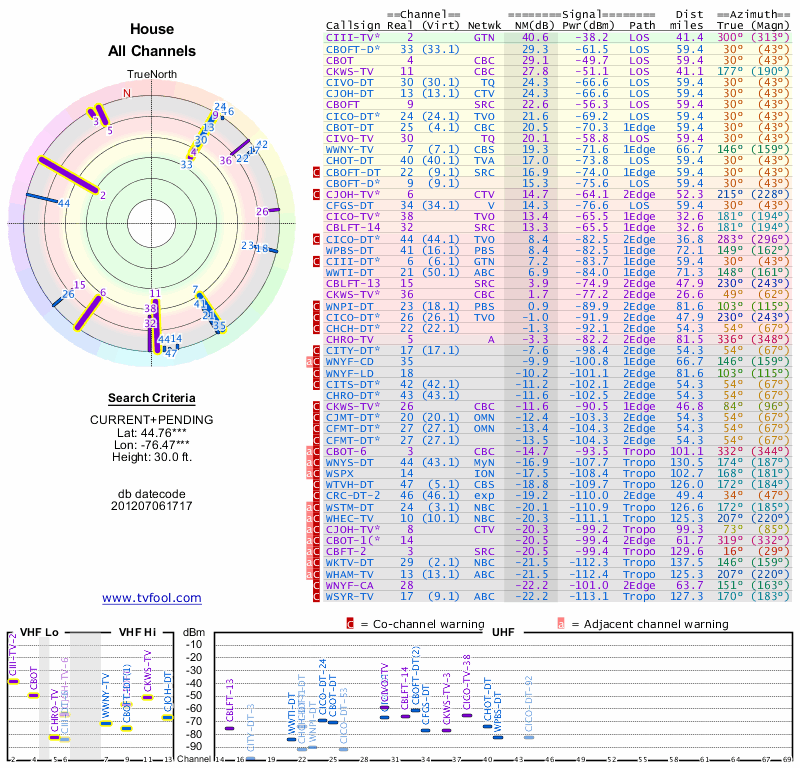Click the pink adjacent channel warning legend icon
Screen dimensions: 800x768
(x=562, y=624)
